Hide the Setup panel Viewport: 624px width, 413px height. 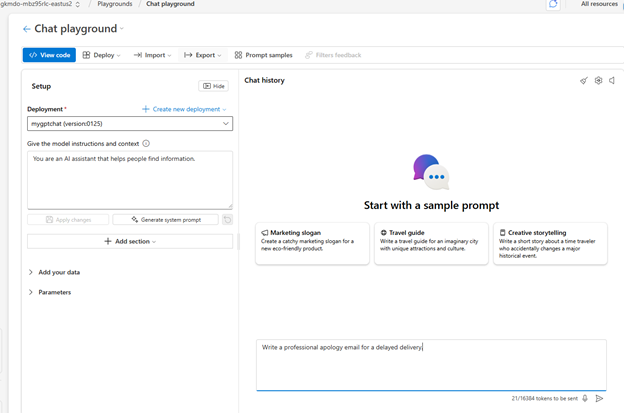[x=214, y=86]
